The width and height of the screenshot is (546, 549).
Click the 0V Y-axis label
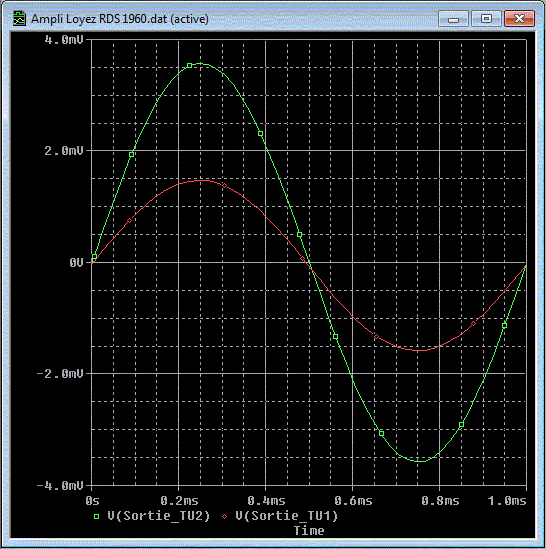point(76,262)
